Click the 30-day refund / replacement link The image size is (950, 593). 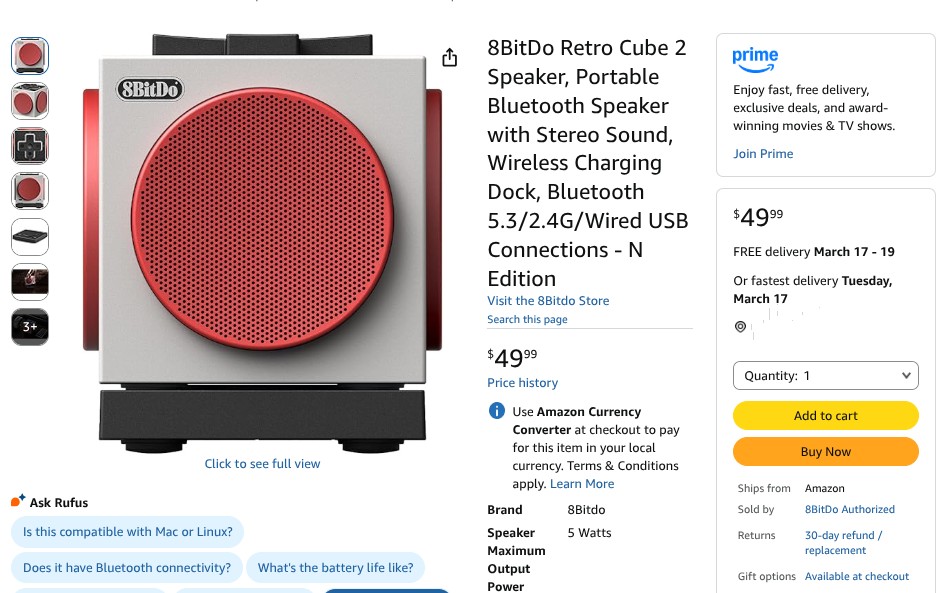click(843, 542)
